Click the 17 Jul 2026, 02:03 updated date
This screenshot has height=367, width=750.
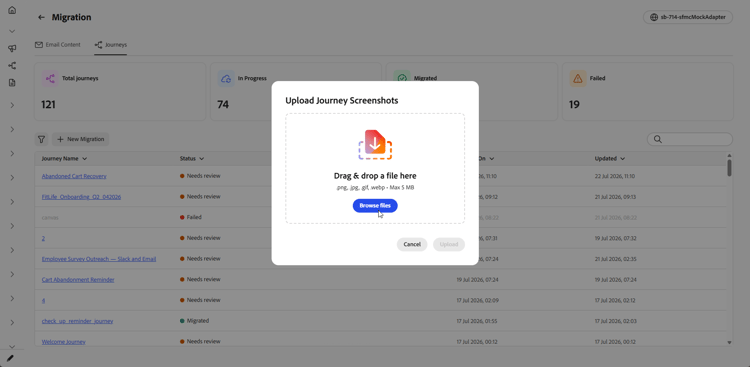point(616,321)
